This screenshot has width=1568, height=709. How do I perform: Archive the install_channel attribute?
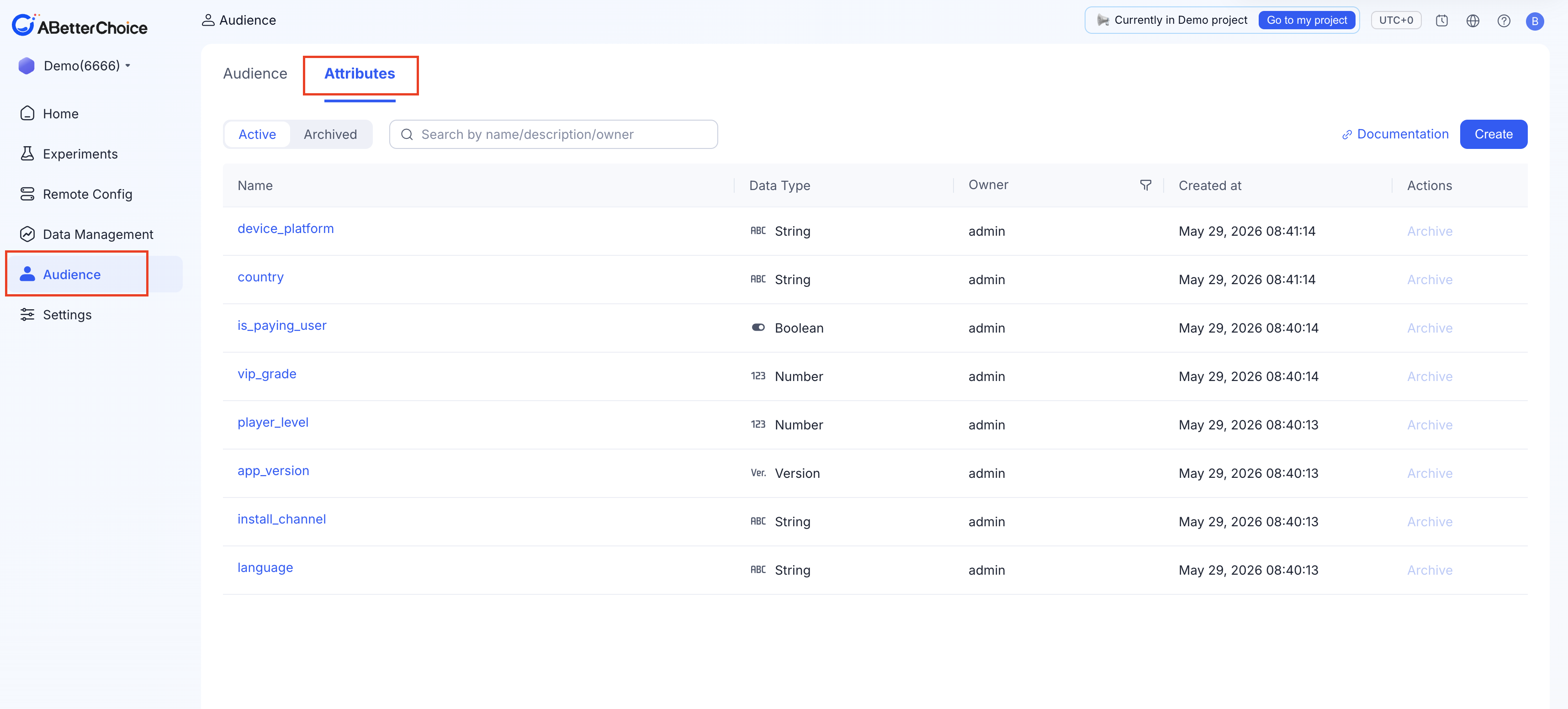tap(1429, 521)
